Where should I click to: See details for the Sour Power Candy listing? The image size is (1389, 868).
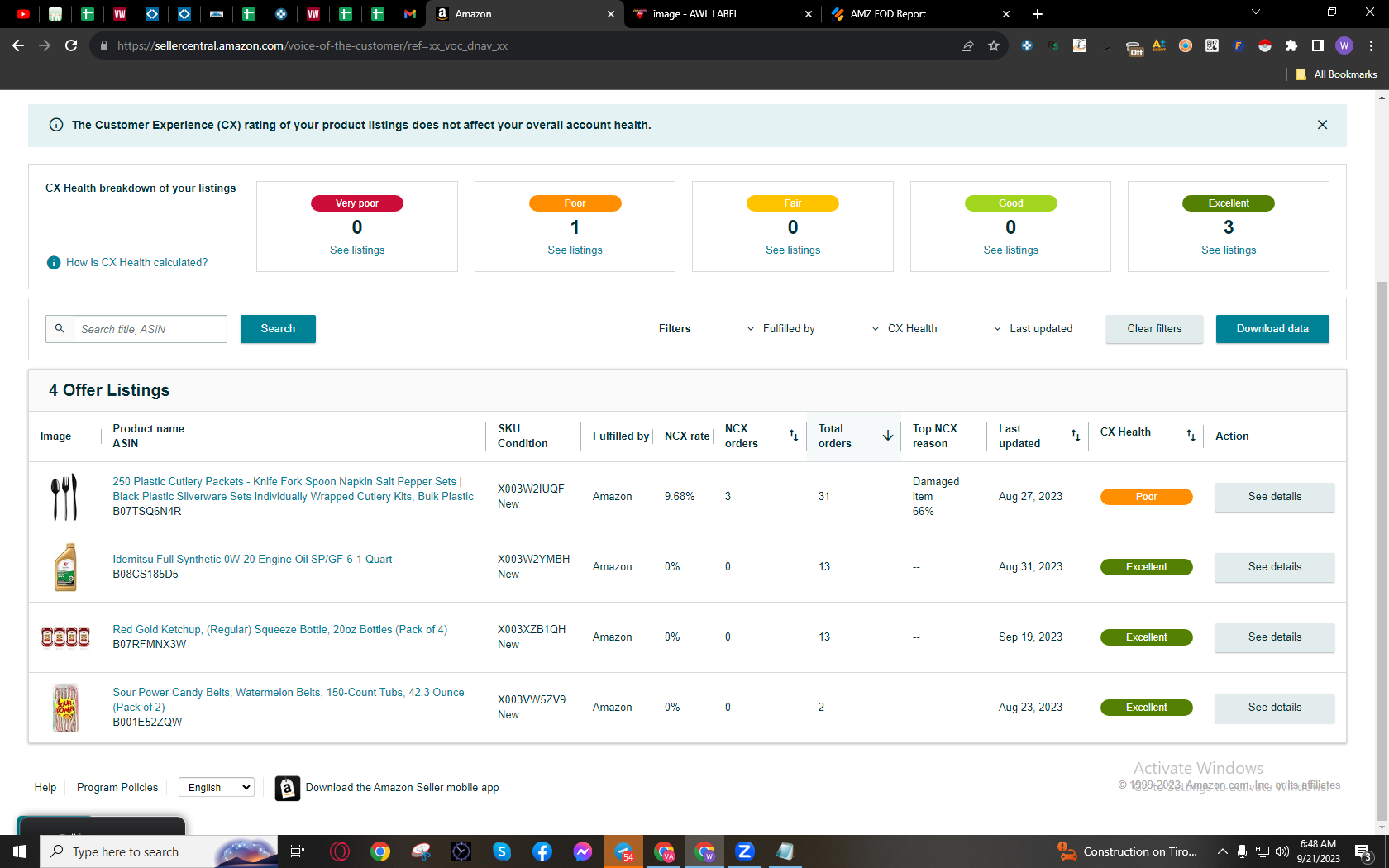1274,708
